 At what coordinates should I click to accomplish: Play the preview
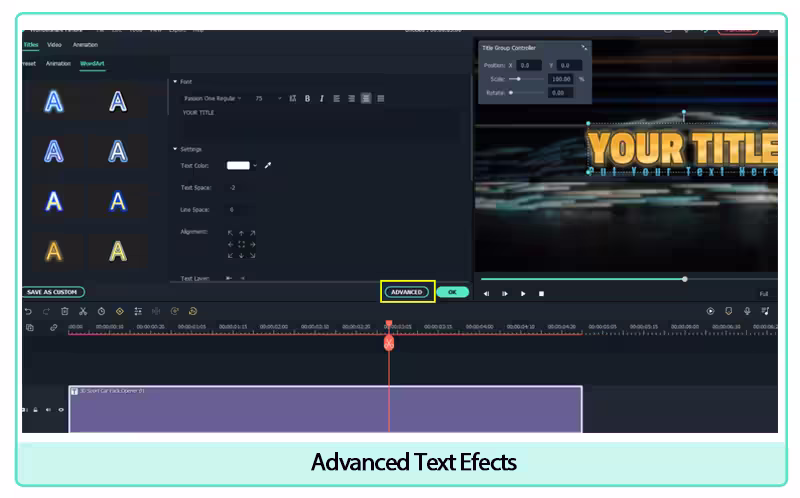pyautogui.click(x=523, y=294)
